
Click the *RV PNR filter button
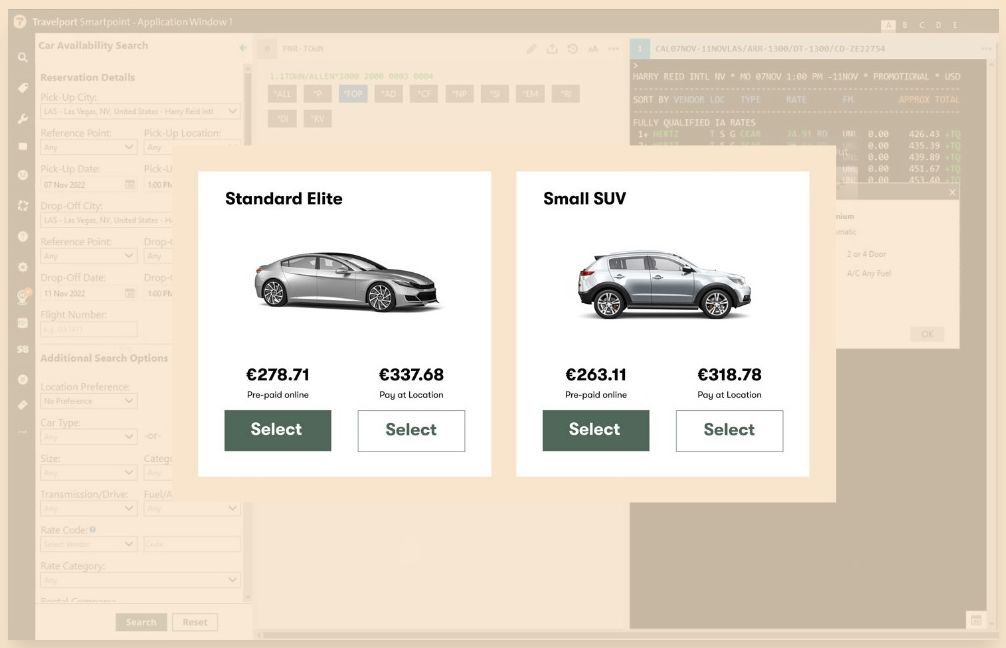[318, 119]
